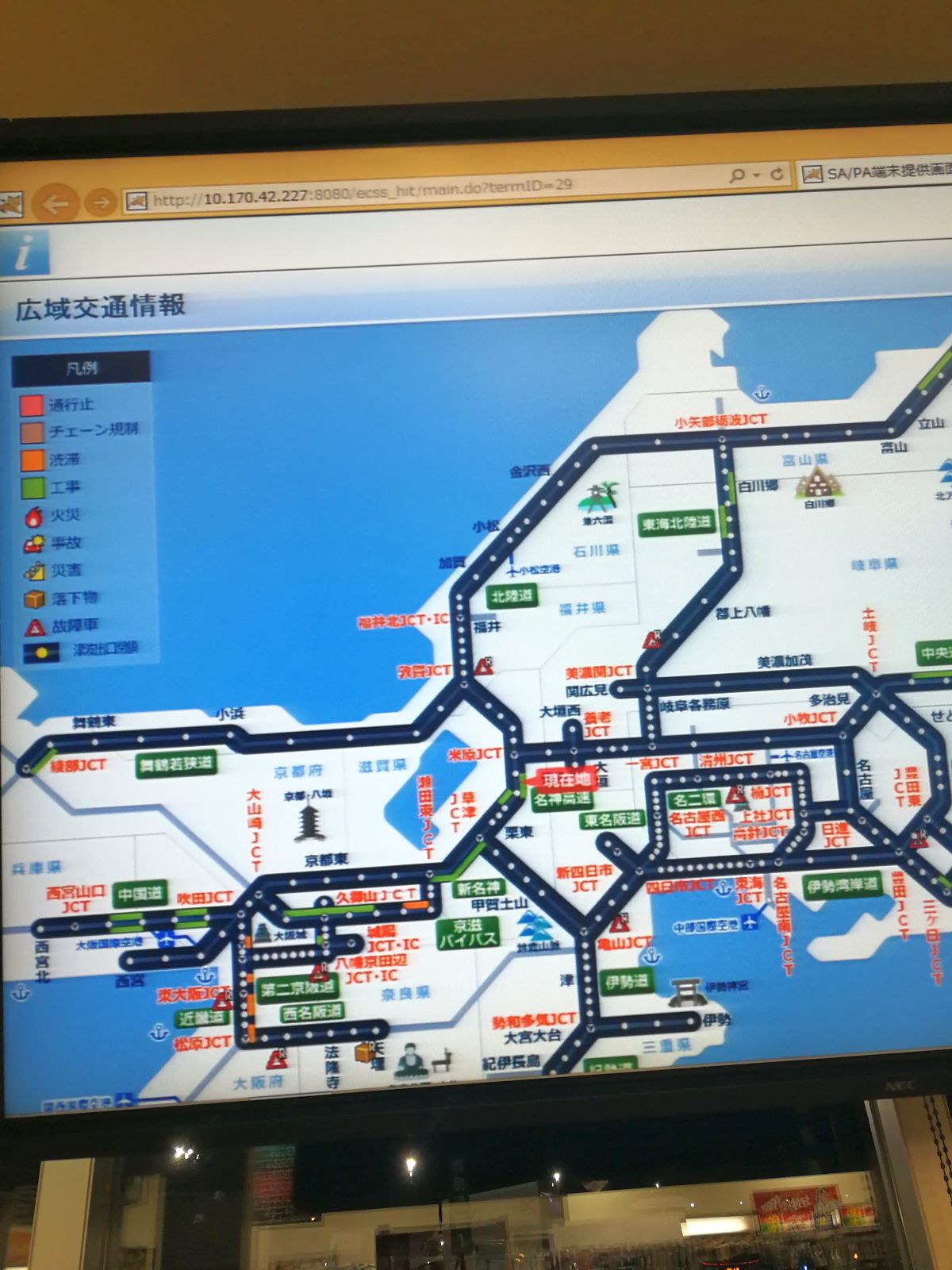This screenshot has height=1270, width=952.
Task: Click the green 東名阪道 road label
Action: (613, 822)
